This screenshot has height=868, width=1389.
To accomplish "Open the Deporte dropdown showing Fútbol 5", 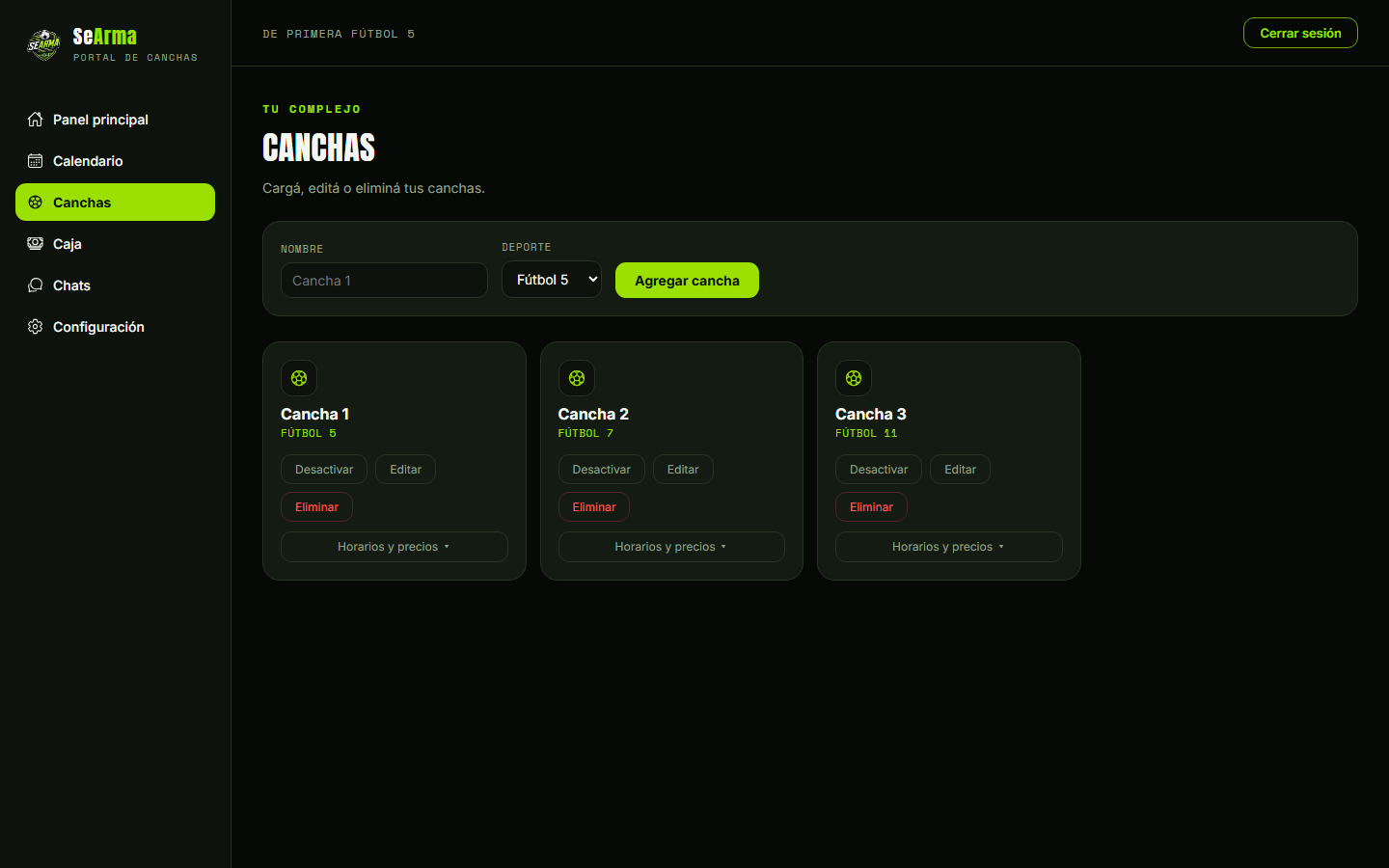I will click(x=552, y=280).
